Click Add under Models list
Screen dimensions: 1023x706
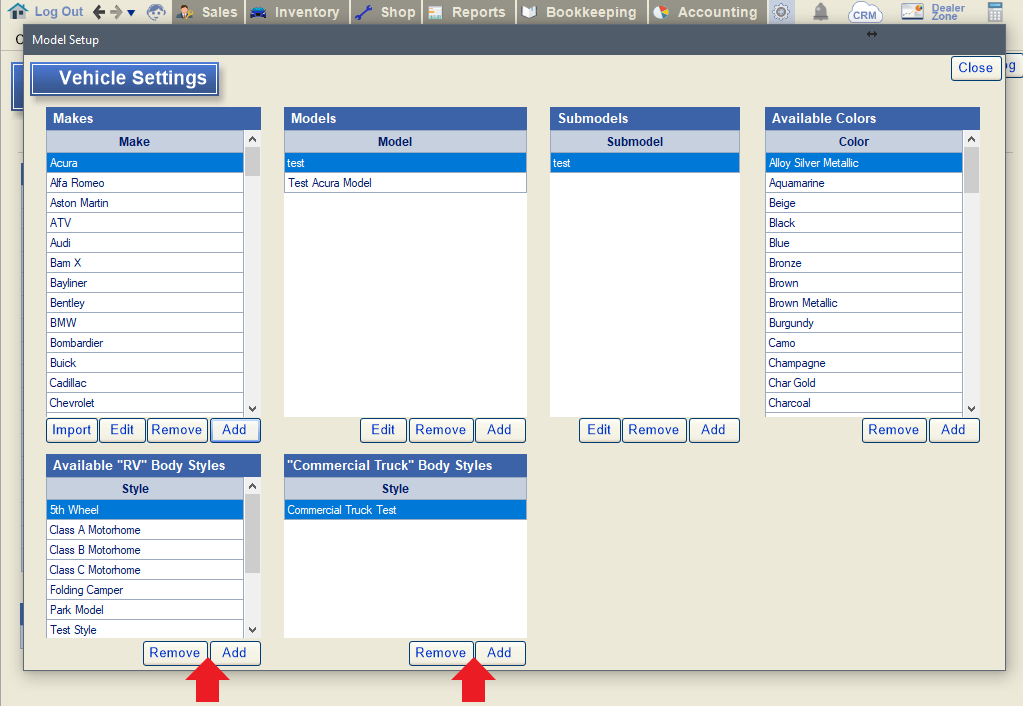500,430
